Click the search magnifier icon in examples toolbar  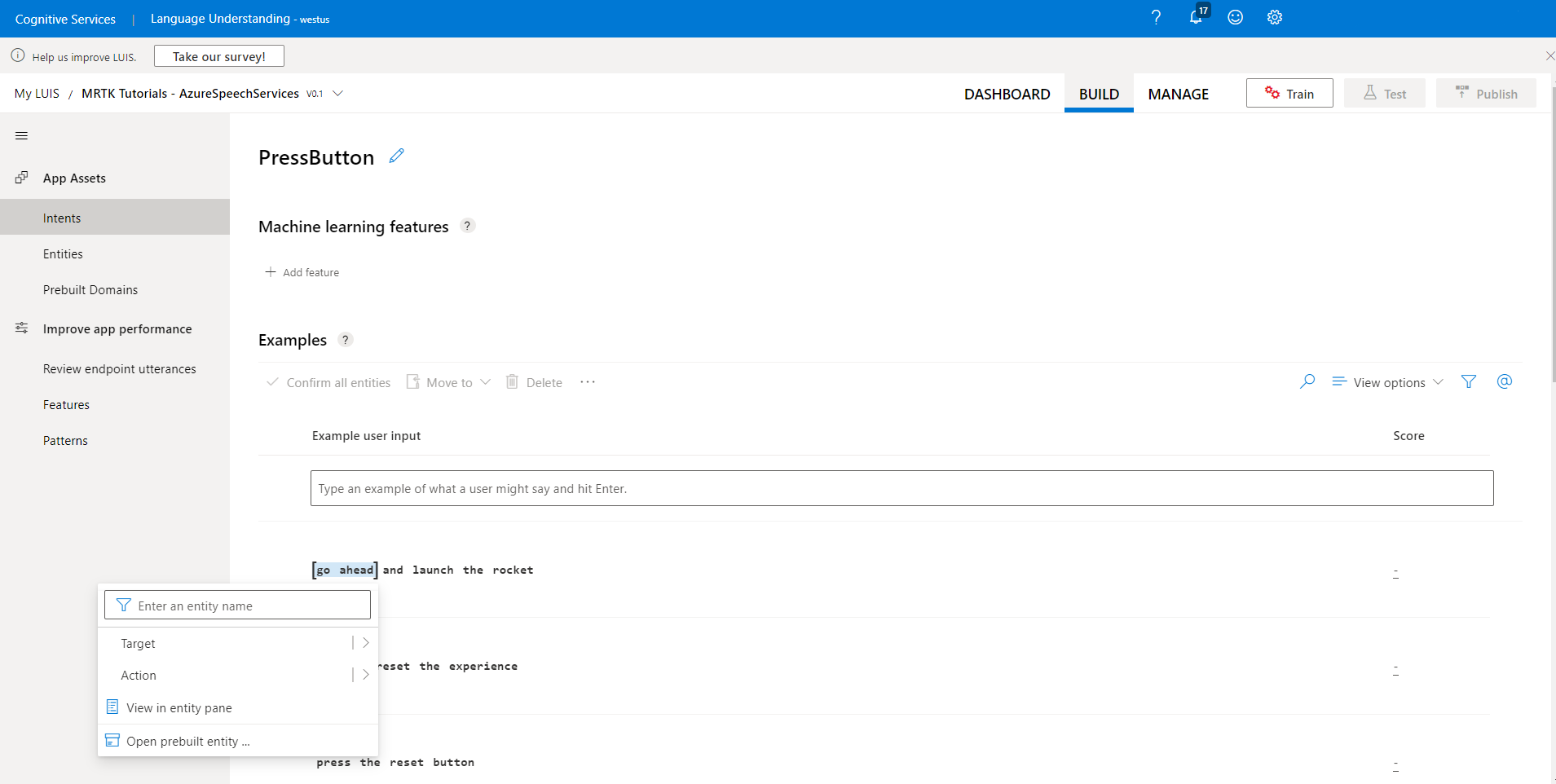[1307, 381]
